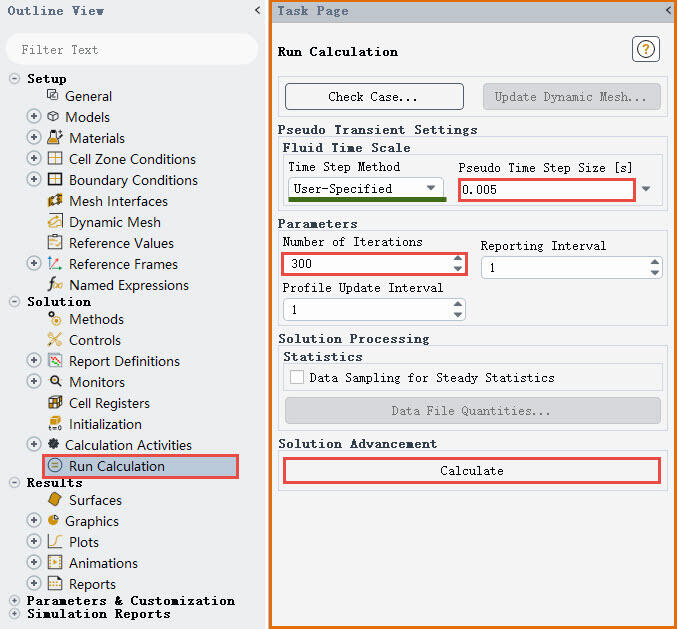The image size is (677, 629).
Task: Click the Check Case button
Action: [x=374, y=97]
